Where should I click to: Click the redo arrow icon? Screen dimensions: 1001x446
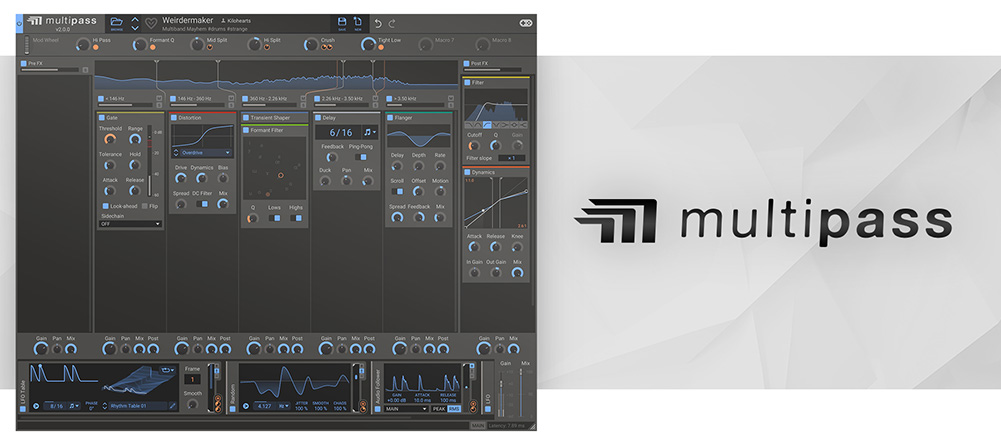tap(392, 23)
